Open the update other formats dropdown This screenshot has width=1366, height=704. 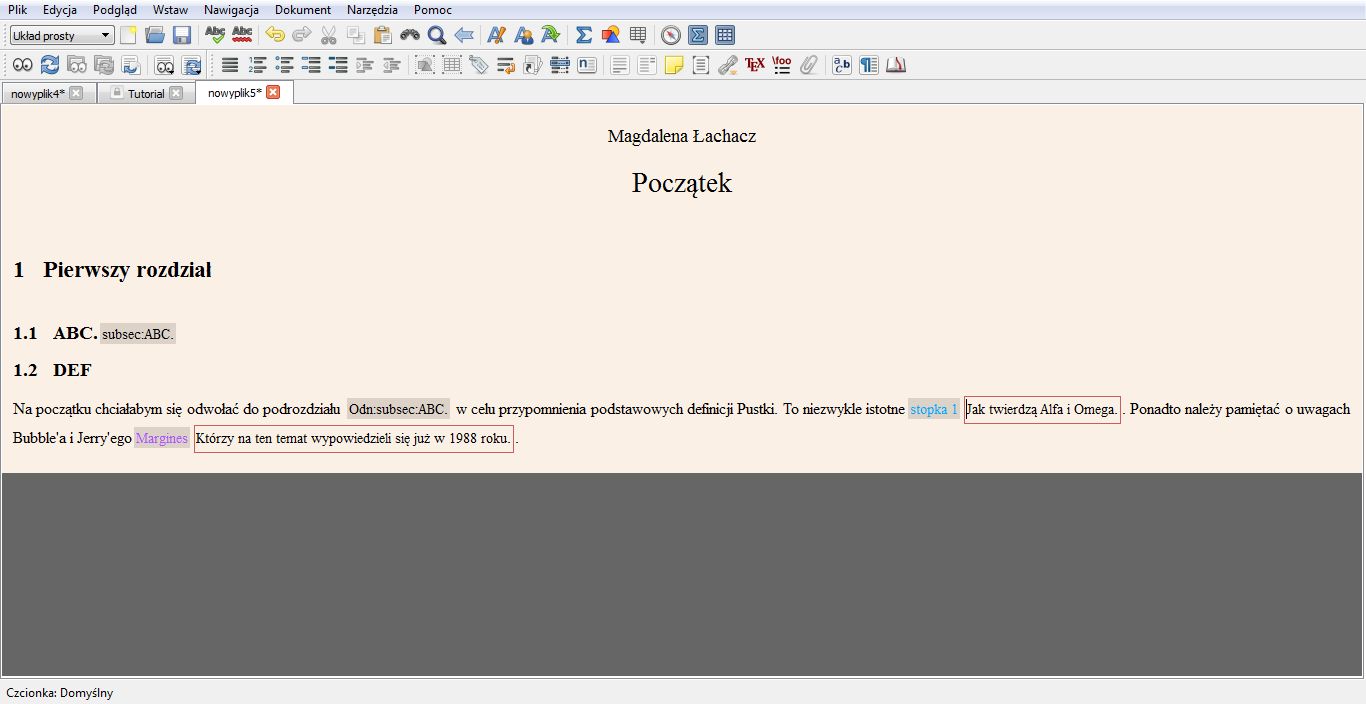point(192,65)
